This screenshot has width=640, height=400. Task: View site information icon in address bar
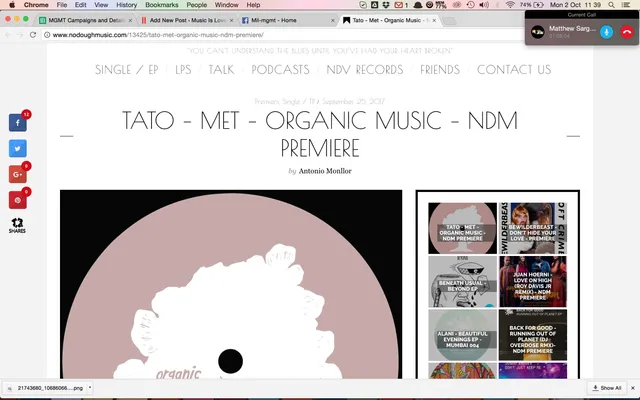[47, 35]
